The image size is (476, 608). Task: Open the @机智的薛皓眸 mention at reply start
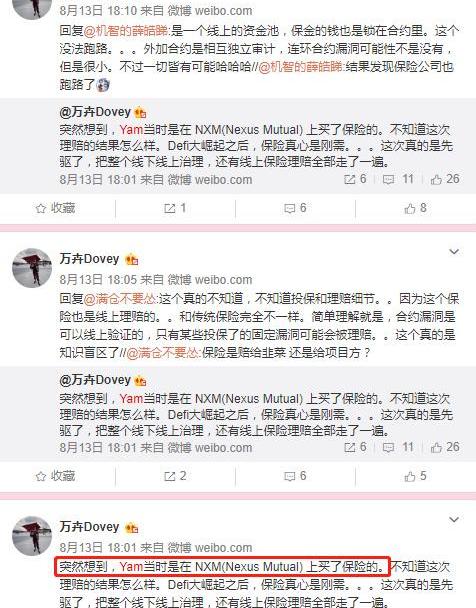(126, 31)
